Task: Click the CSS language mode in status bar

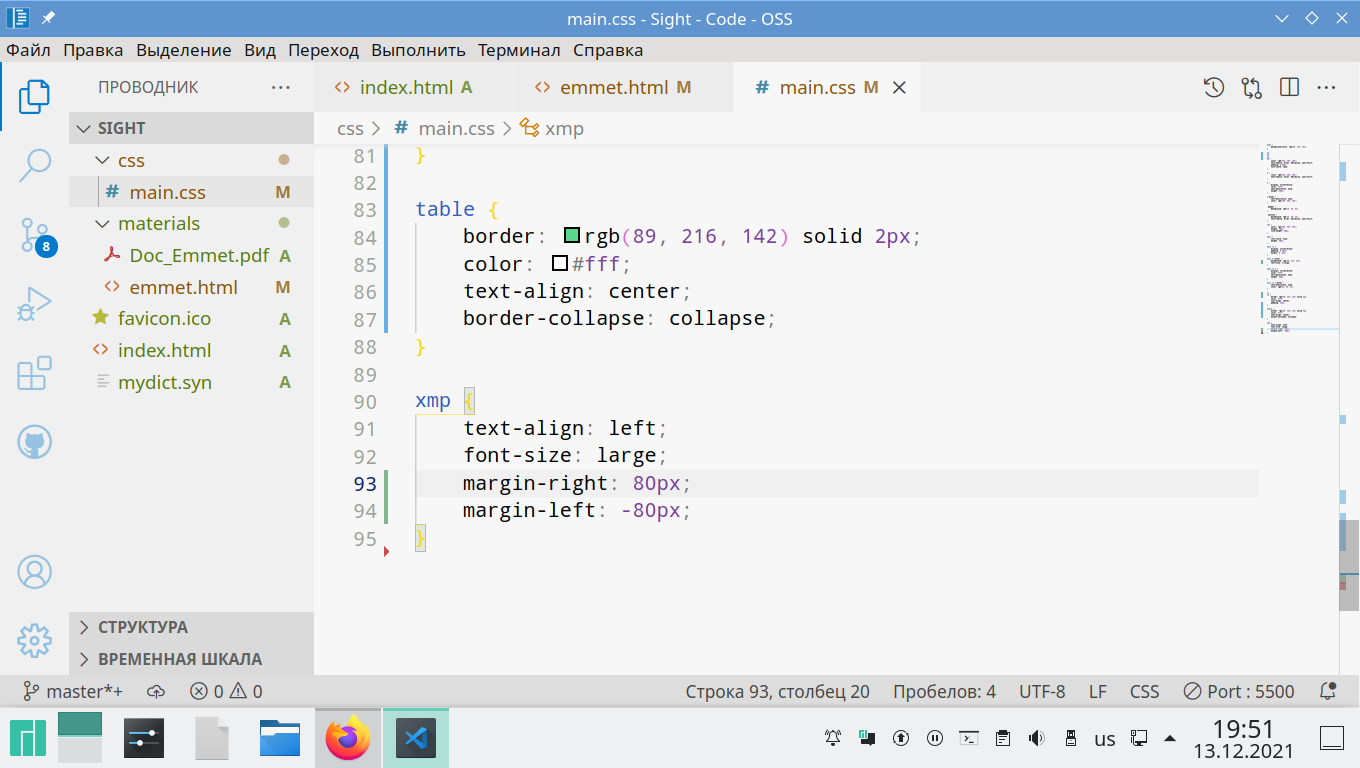Action: click(x=1144, y=691)
